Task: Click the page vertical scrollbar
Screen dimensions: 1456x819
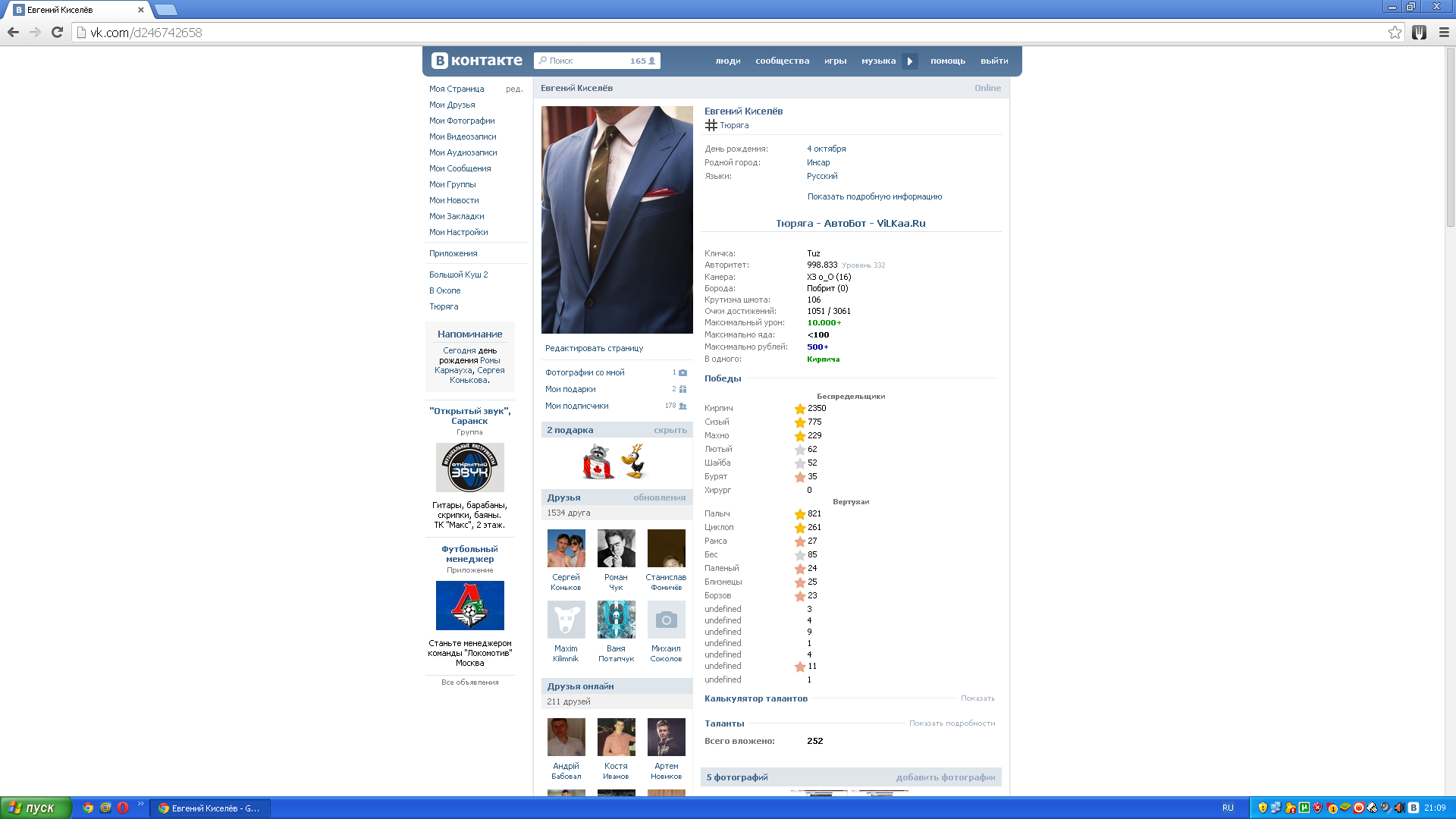Action: pos(1450,138)
